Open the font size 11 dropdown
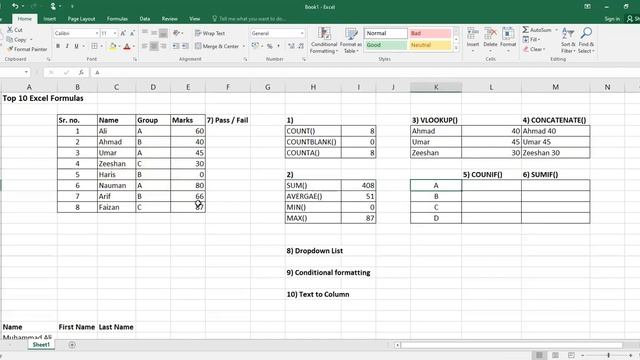640x360 pixels. pos(115,33)
